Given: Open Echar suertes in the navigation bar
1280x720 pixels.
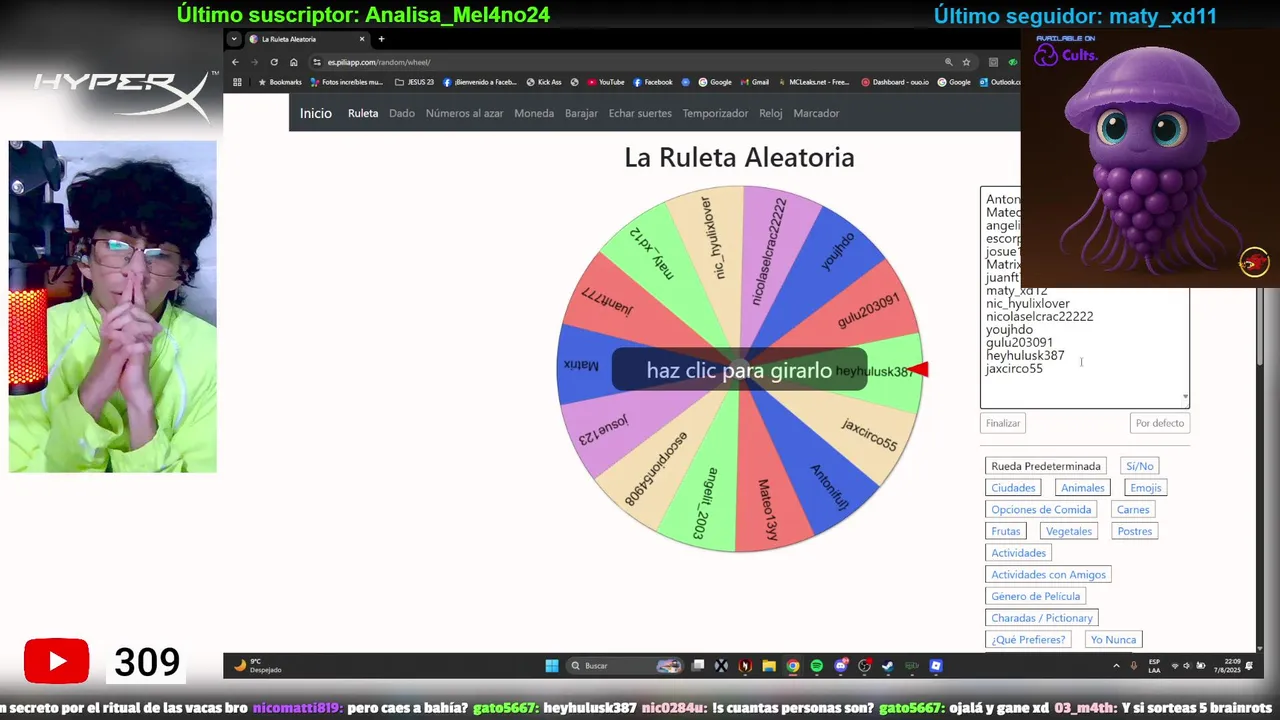Looking at the screenshot, I should [640, 113].
